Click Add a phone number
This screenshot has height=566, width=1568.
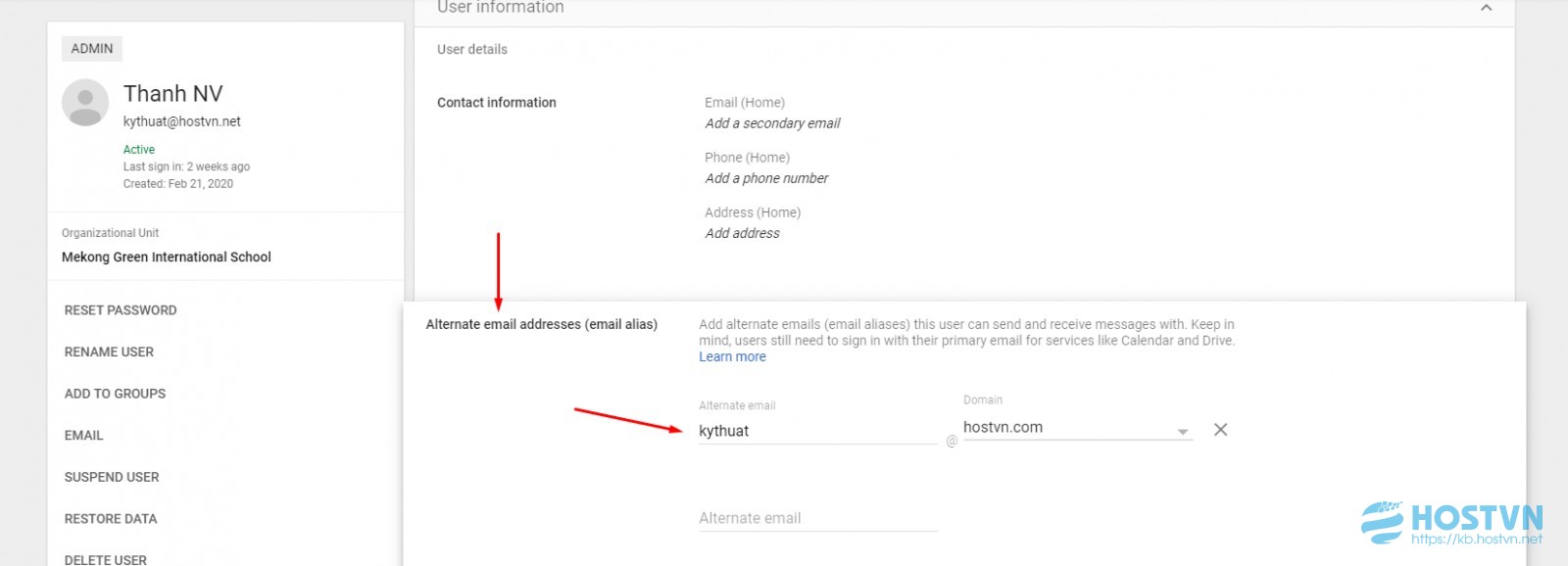click(766, 178)
